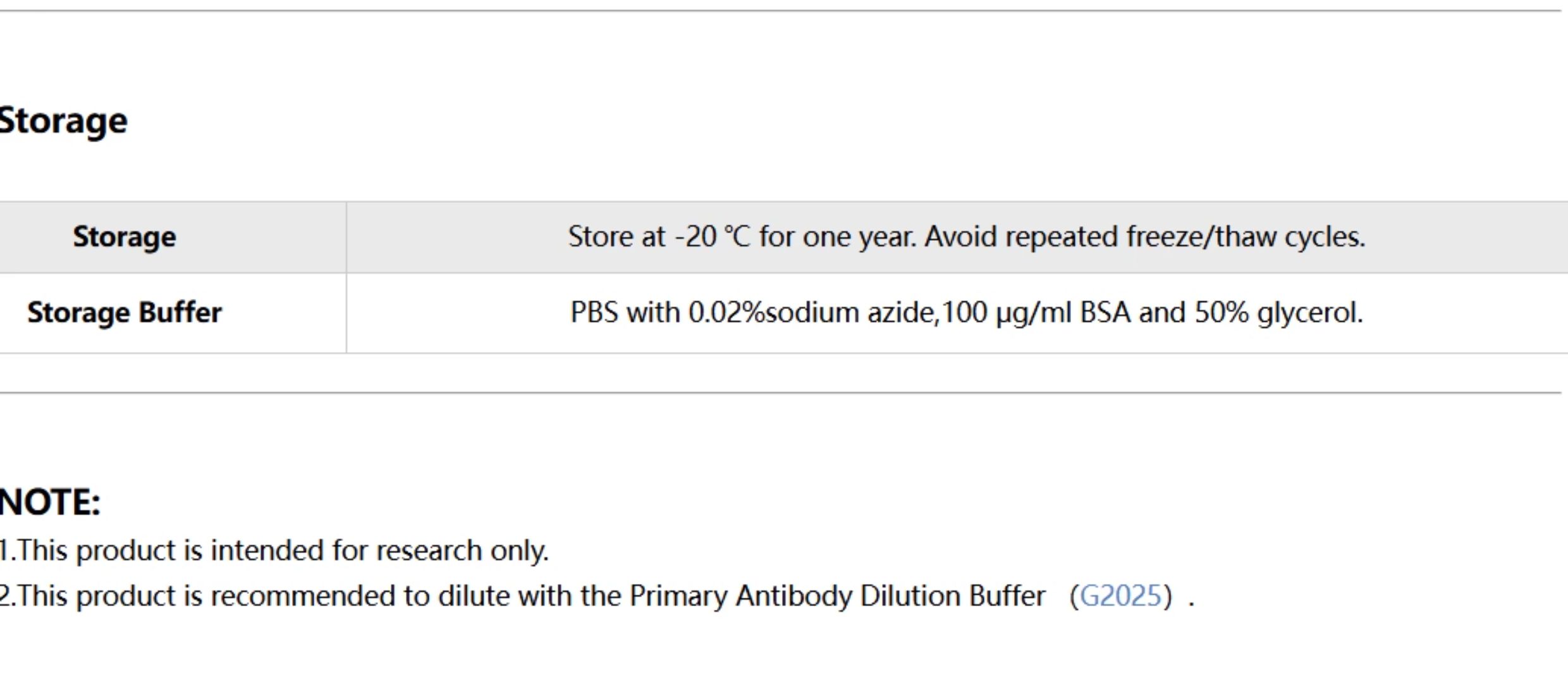Click the '50% glycerol' text
This screenshot has width=1568, height=680.
coord(1278,313)
